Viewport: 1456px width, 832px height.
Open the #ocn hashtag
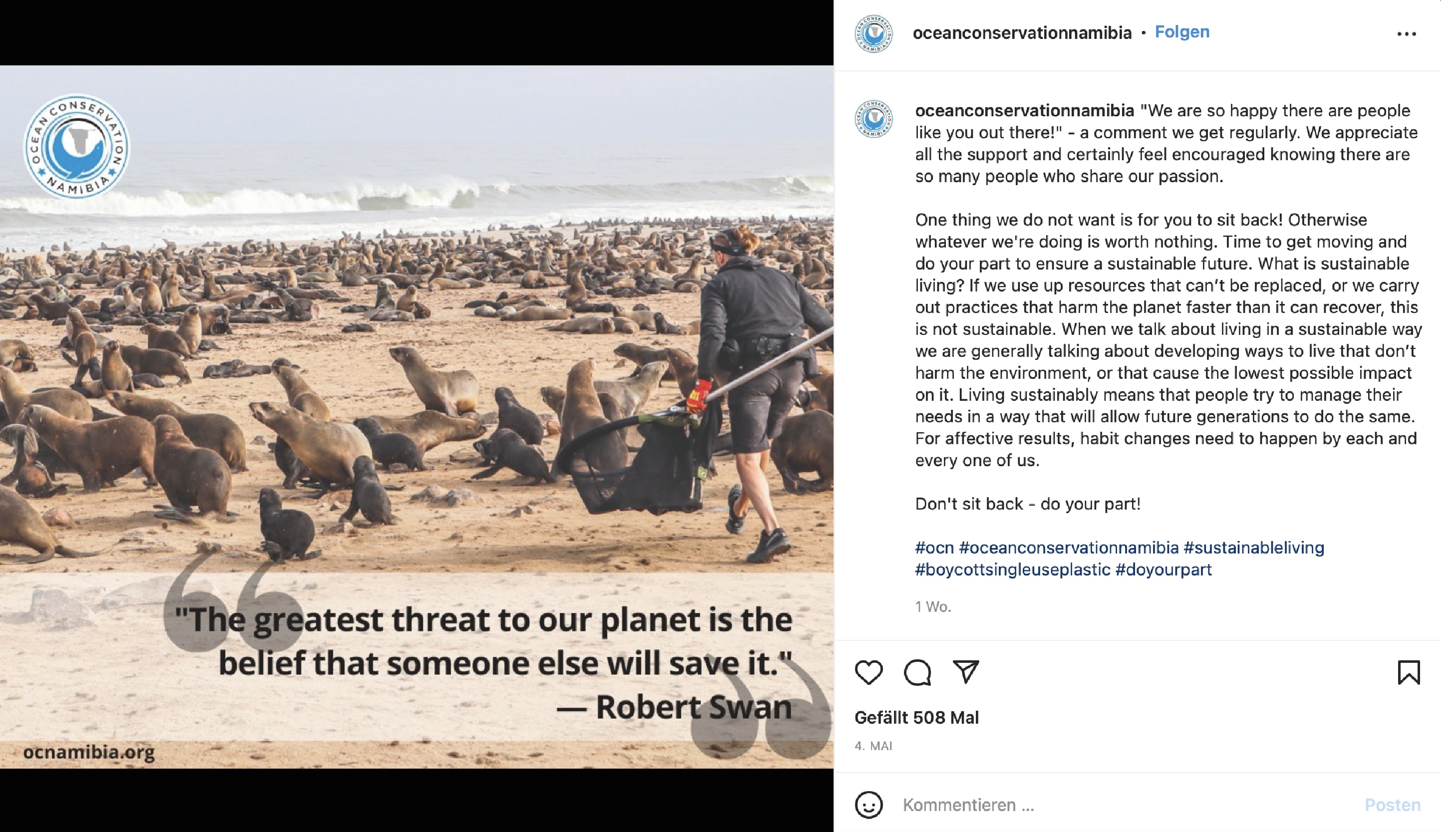[x=934, y=548]
